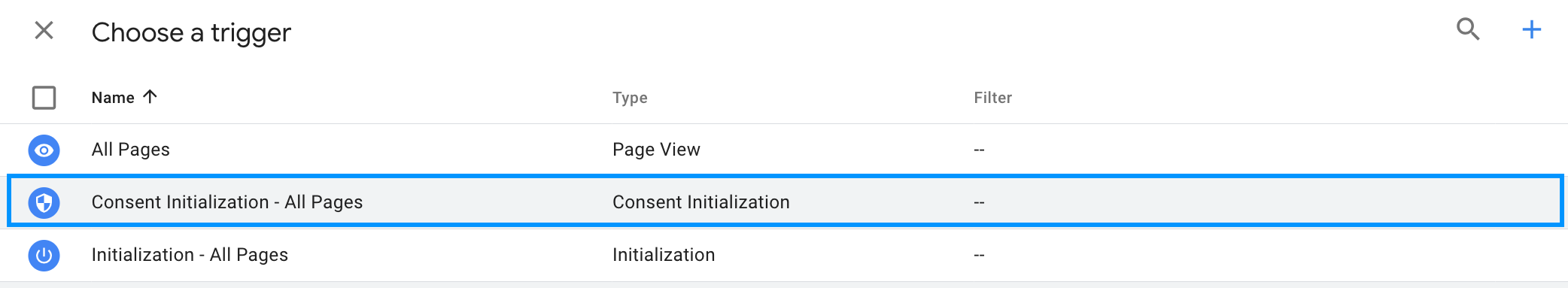The image size is (1568, 288).
Task: Open the trigger search
Action: coord(1468,29)
